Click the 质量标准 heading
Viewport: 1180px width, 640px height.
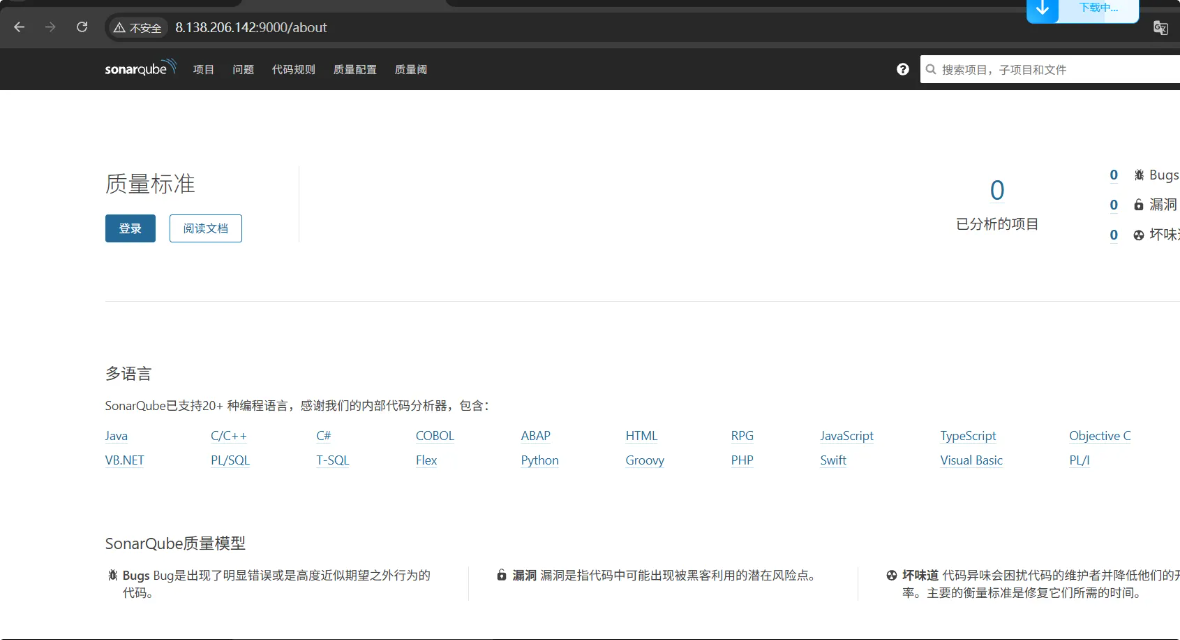tap(151, 184)
